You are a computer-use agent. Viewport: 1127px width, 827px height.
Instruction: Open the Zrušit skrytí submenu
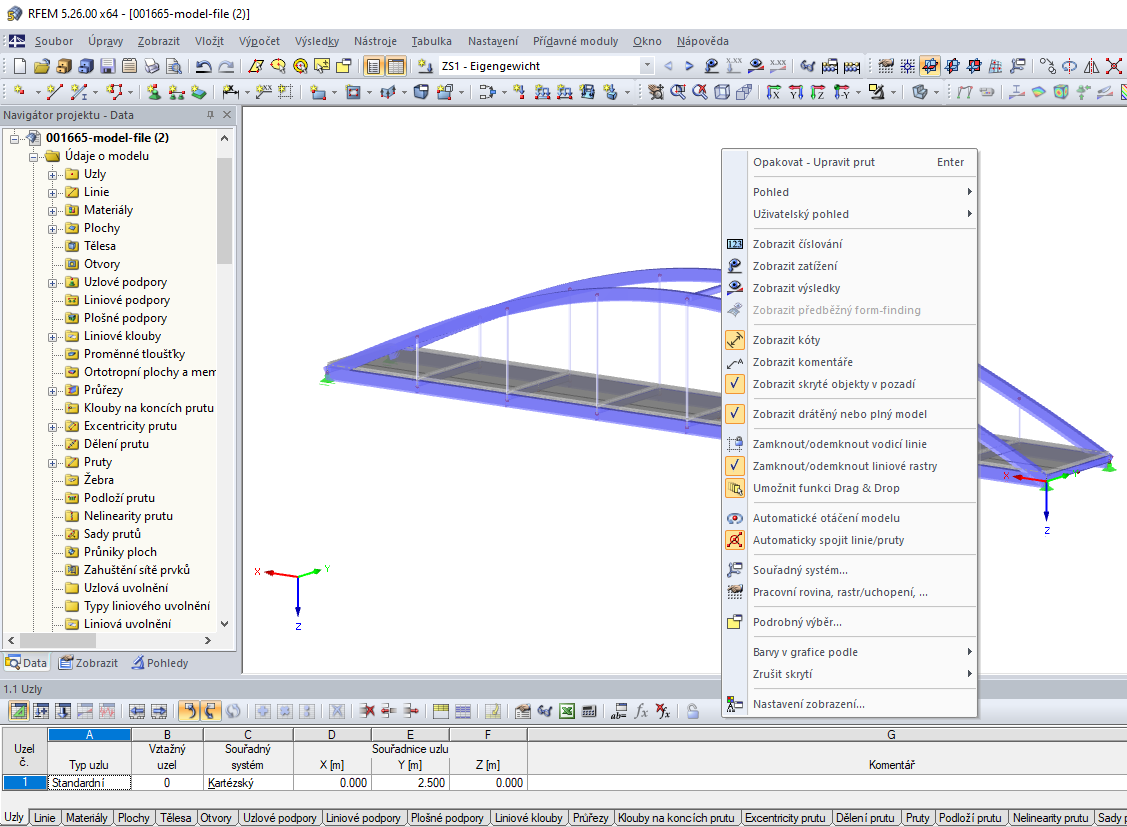click(848, 675)
